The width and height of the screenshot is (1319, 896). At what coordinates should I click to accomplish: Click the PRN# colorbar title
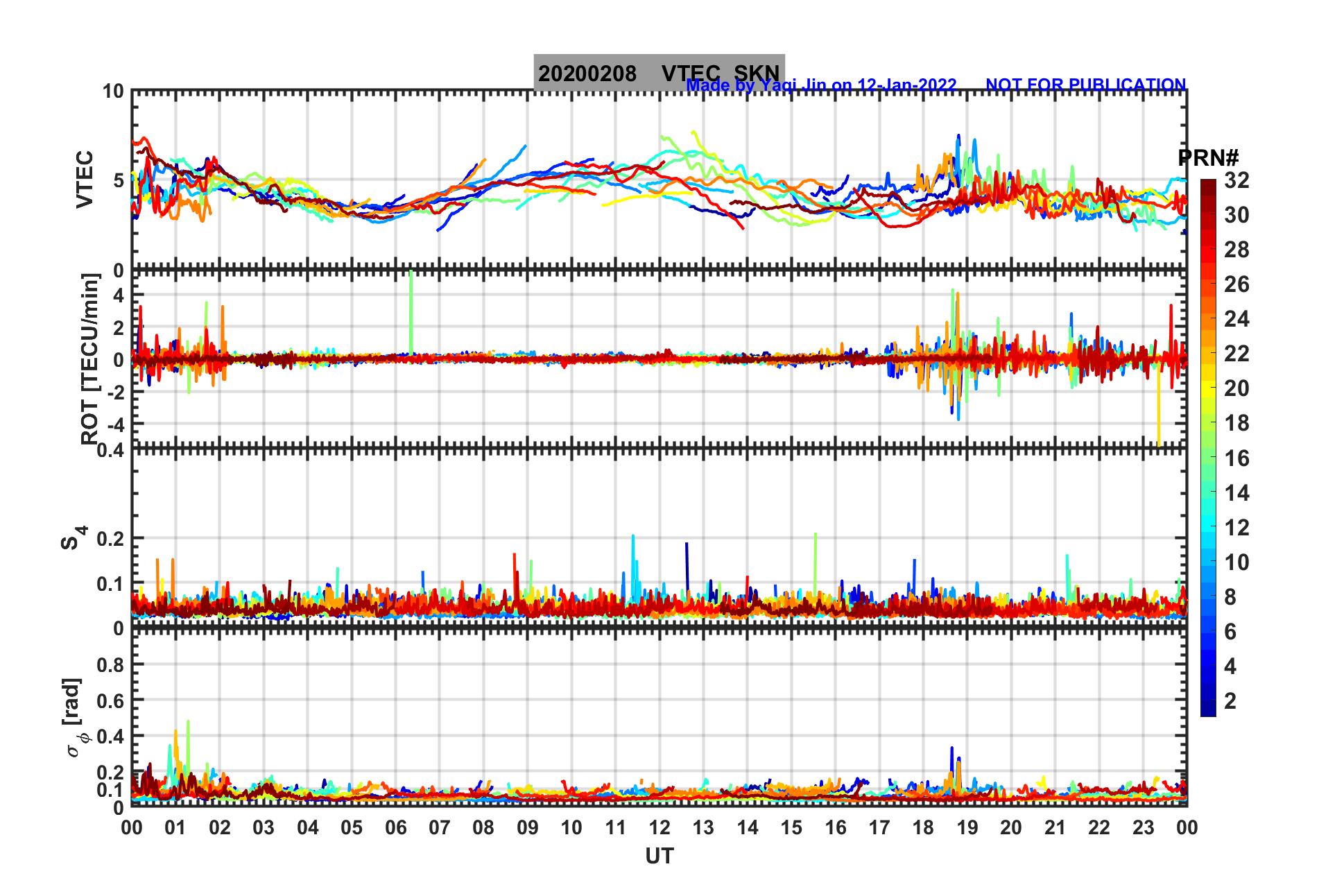click(1208, 158)
